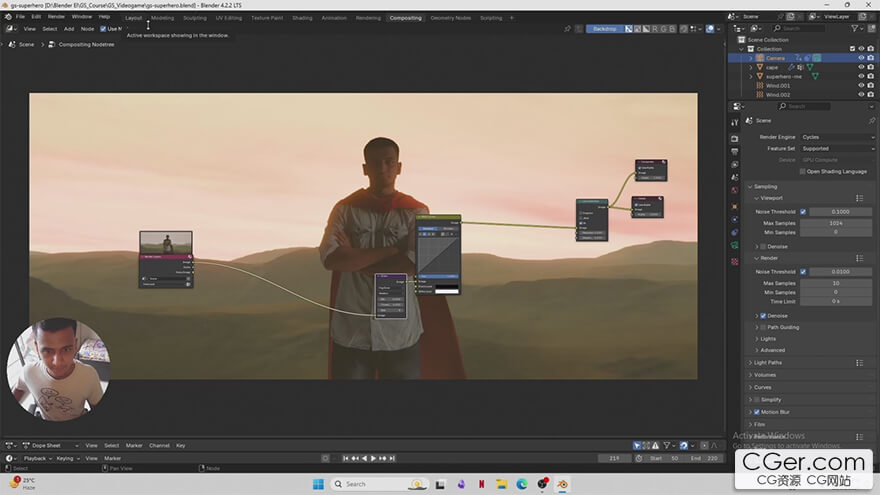Adjust the Render Noise Threshold value
The width and height of the screenshot is (880, 495).
click(x=840, y=272)
